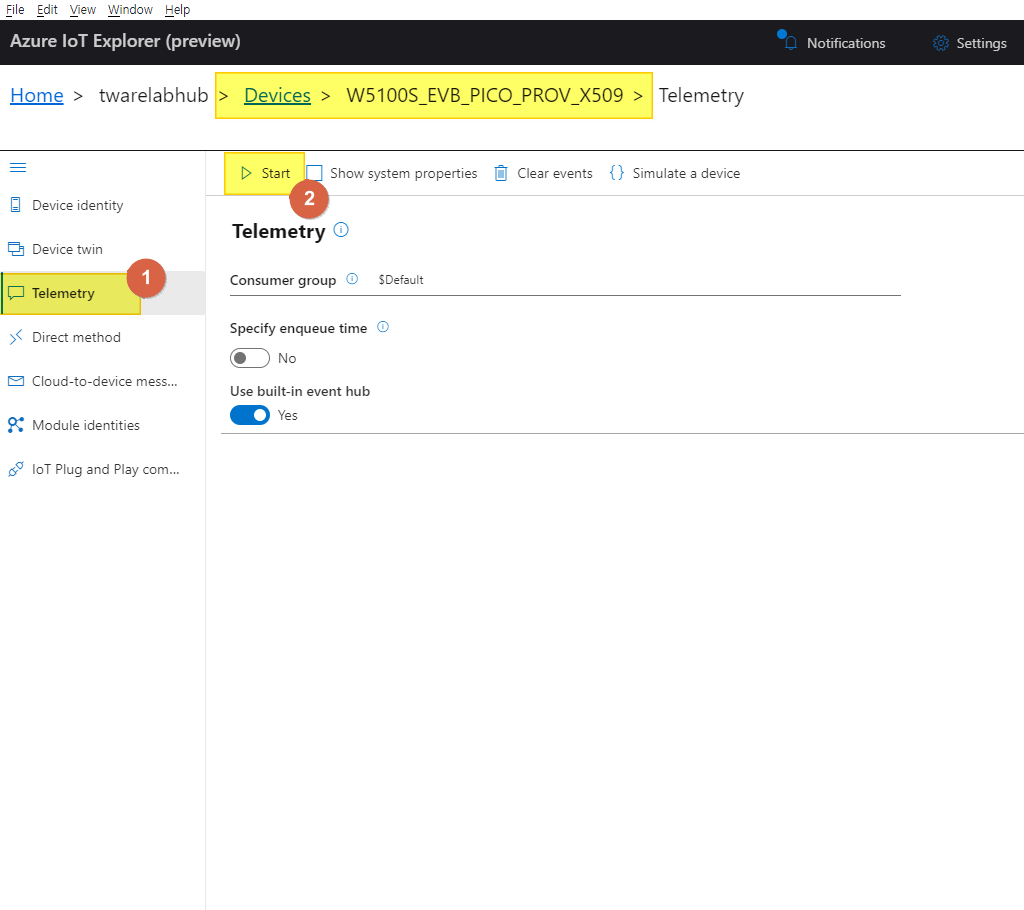The height and width of the screenshot is (910, 1024).
Task: Open the Window menu
Action: pyautogui.click(x=130, y=9)
